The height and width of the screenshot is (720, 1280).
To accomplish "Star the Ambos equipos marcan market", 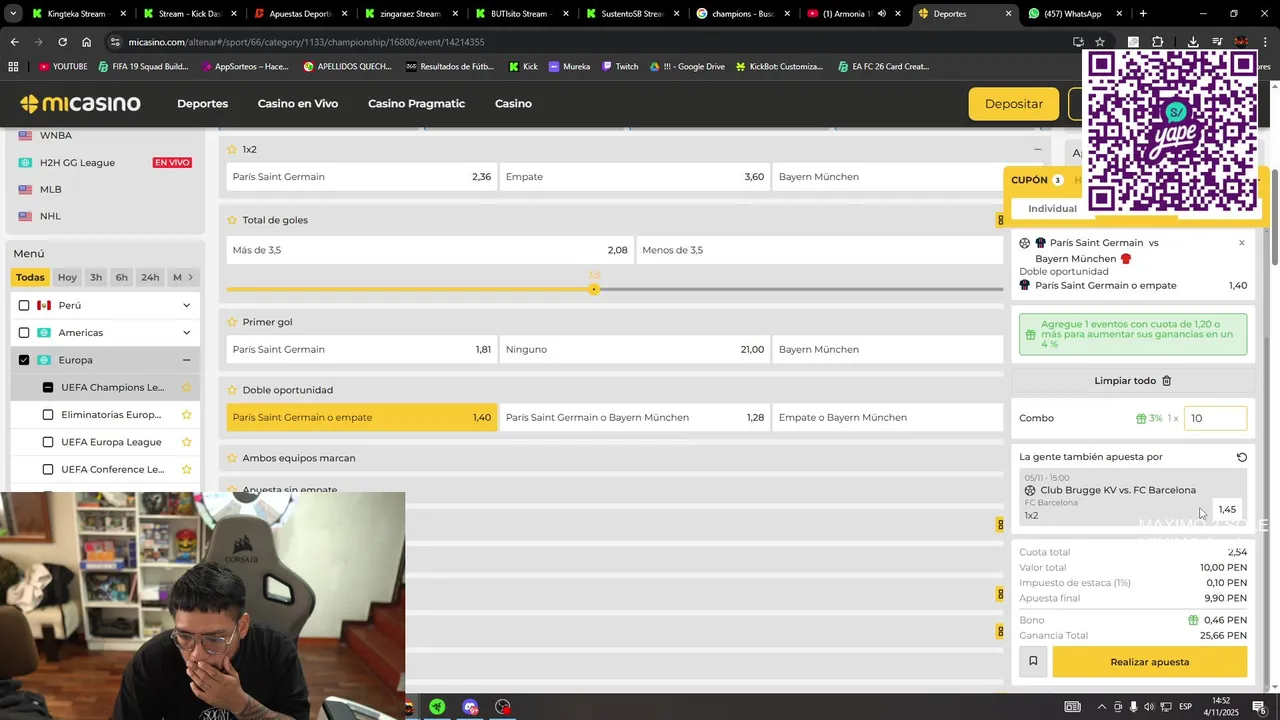I will [232, 458].
